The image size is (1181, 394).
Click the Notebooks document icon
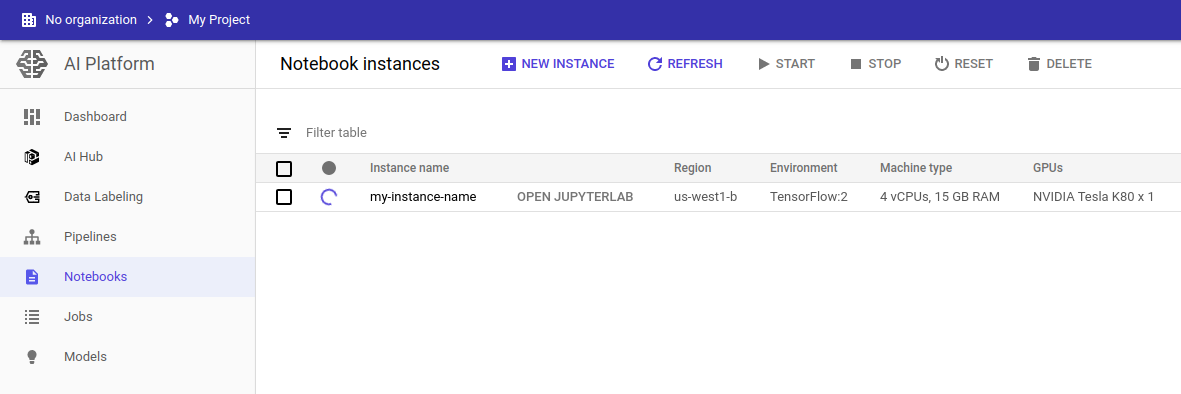(32, 276)
